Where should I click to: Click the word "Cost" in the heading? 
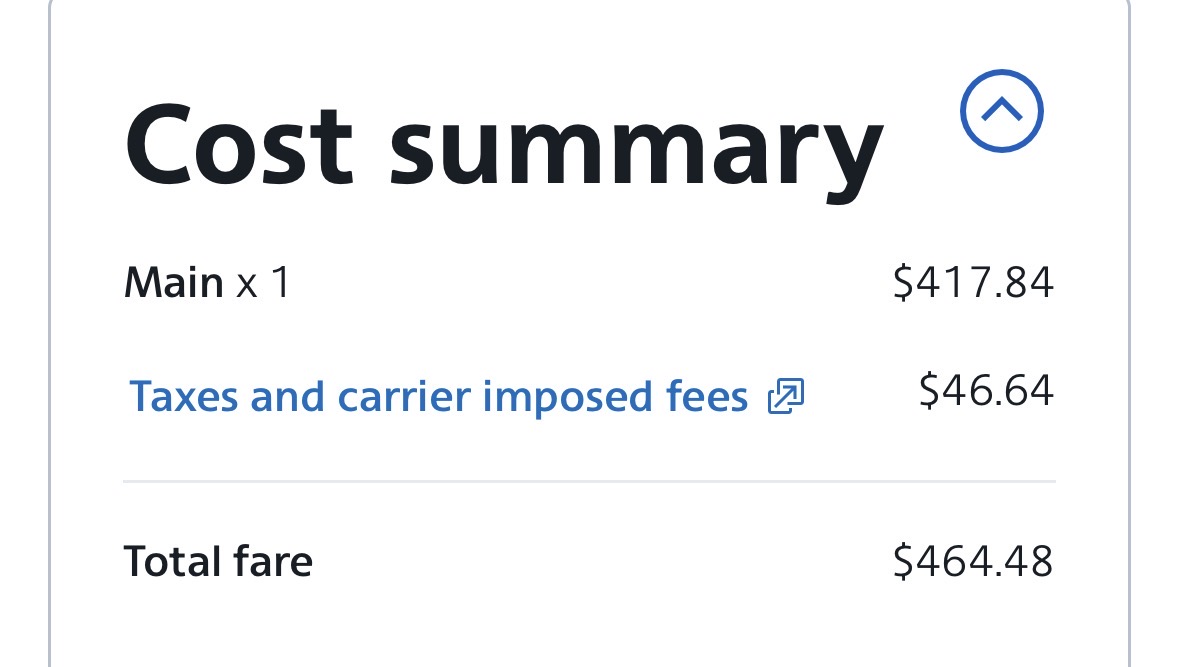coord(238,147)
